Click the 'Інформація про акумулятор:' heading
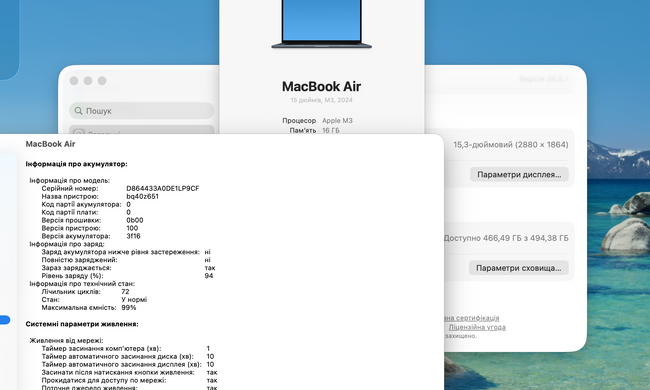The image size is (650, 390). 76,164
